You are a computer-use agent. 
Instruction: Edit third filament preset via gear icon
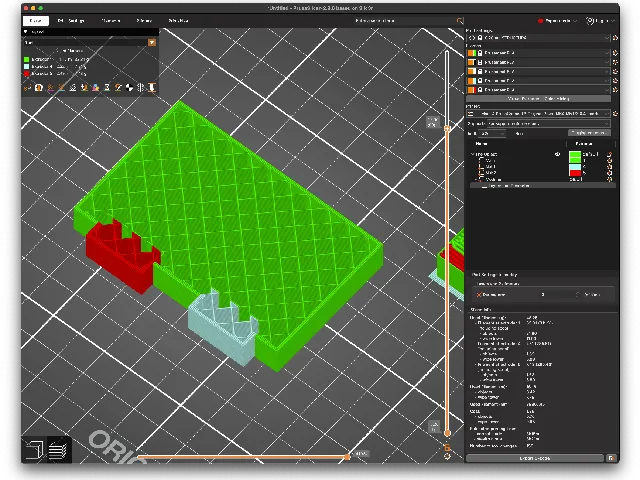pyautogui.click(x=615, y=71)
